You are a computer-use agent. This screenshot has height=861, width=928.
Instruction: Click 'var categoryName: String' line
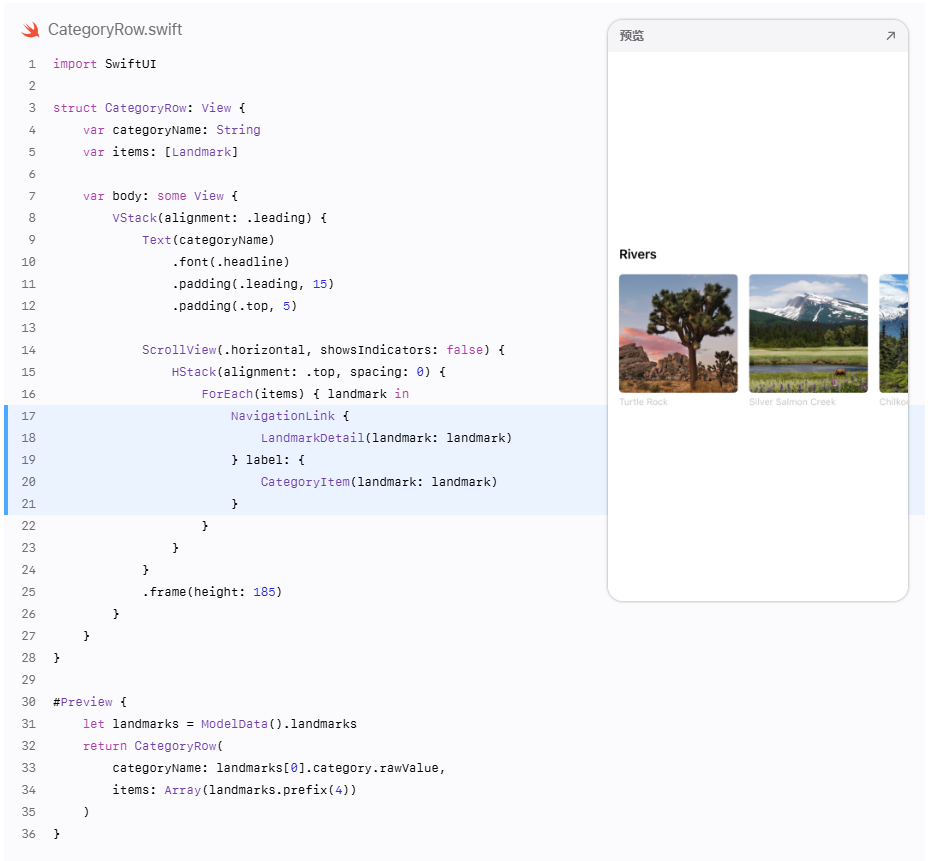(x=172, y=130)
